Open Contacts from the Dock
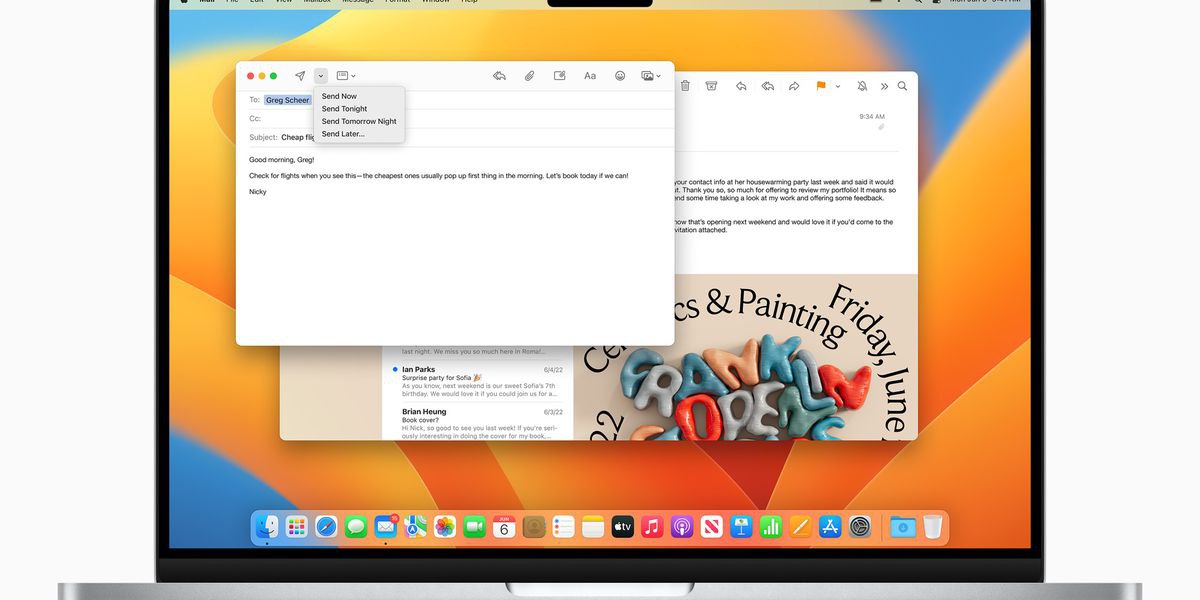Viewport: 1200px width, 600px height. [x=534, y=527]
